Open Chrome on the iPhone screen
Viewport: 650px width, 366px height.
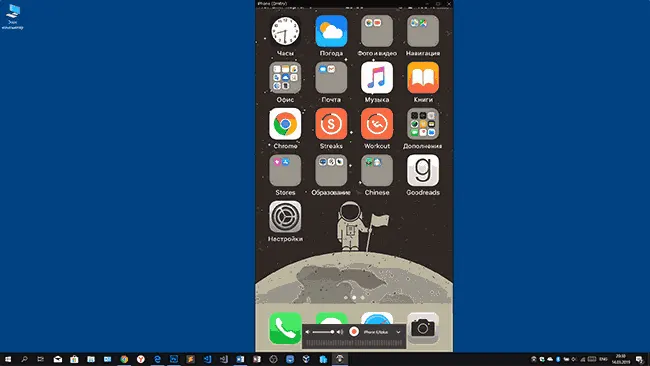coord(285,124)
